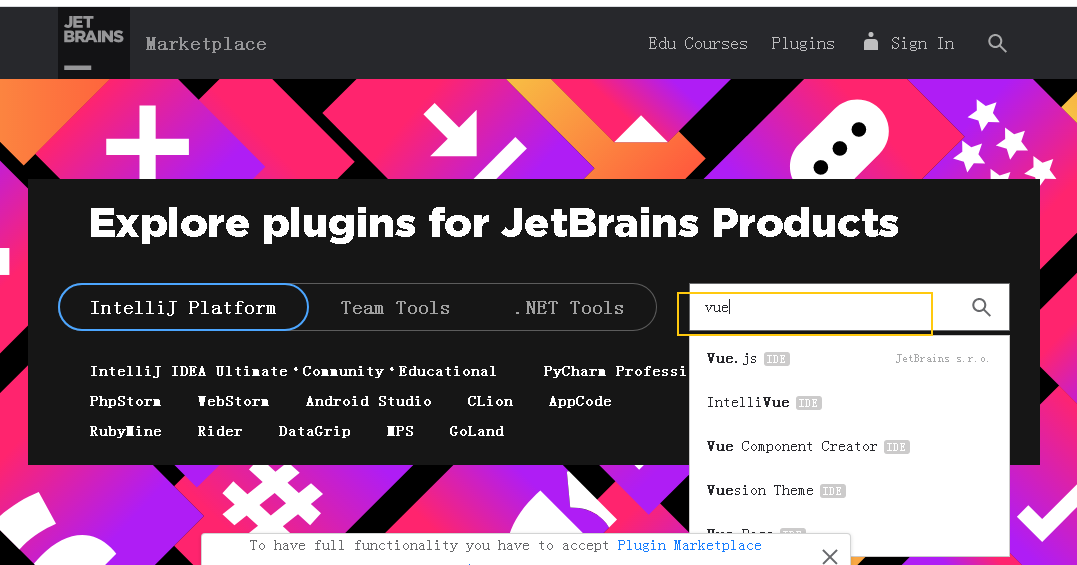Open the Community edition link
The width and height of the screenshot is (1077, 565).
click(x=343, y=371)
